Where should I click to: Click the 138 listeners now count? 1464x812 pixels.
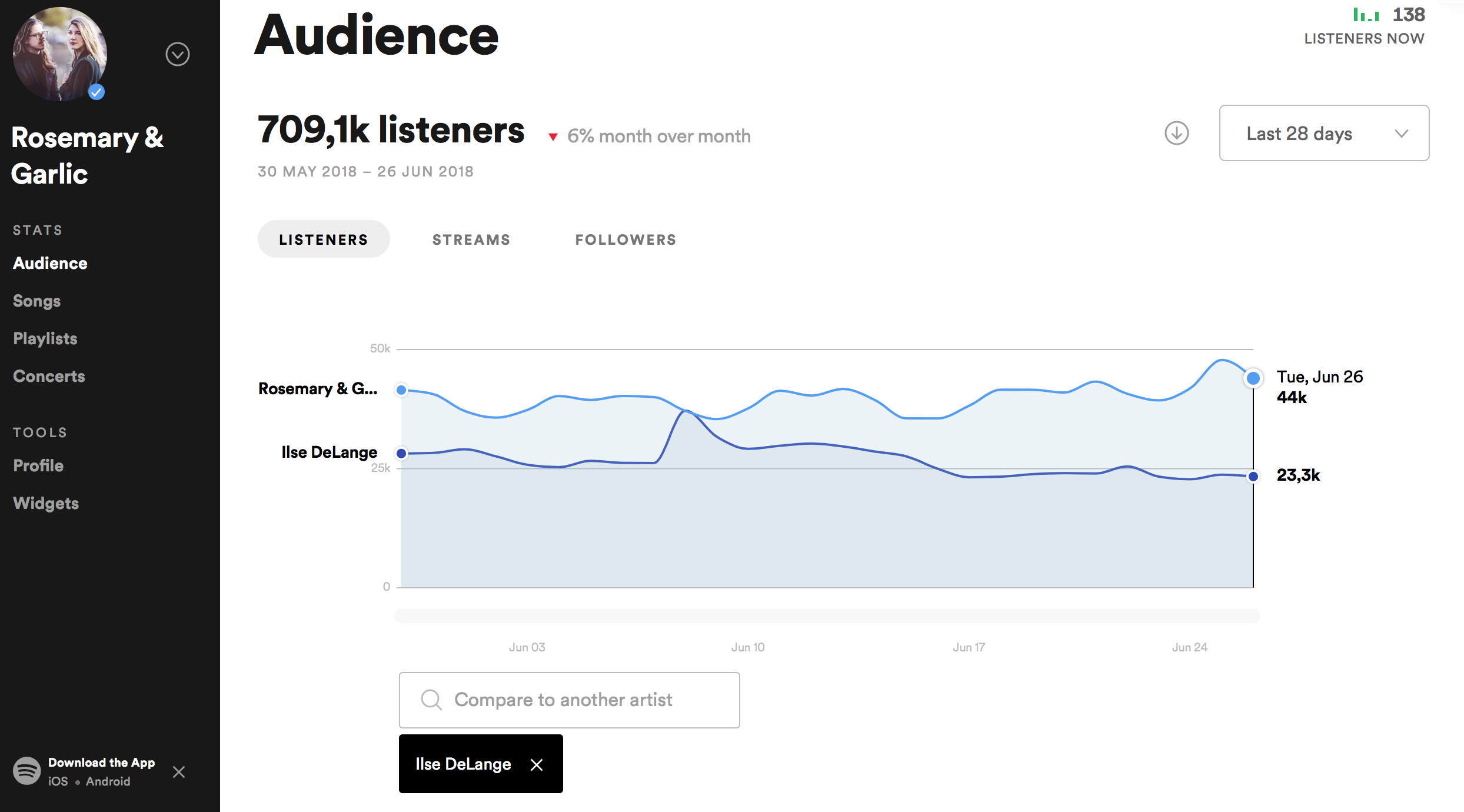1408,15
